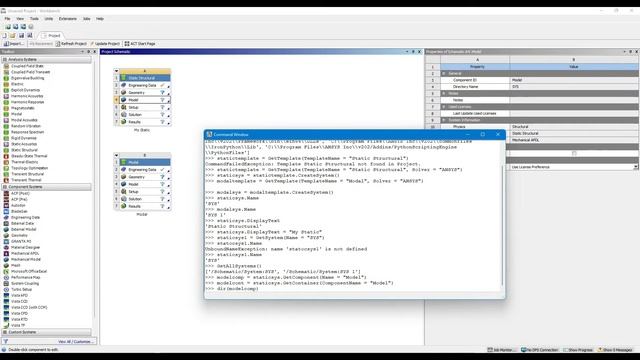This screenshot has height=360, width=640.
Task: Click the Notes value field
Action: (573, 100)
